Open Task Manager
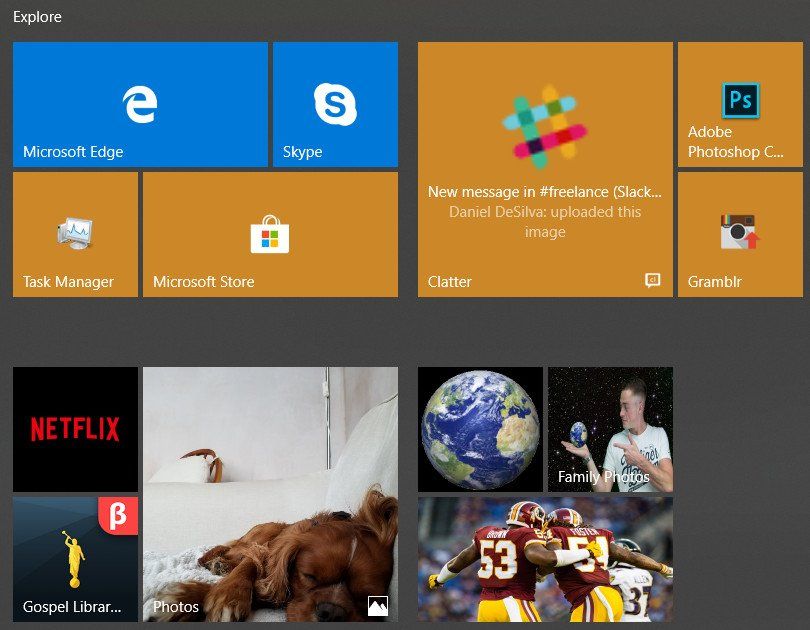Screen dimensions: 810x630 (74, 233)
